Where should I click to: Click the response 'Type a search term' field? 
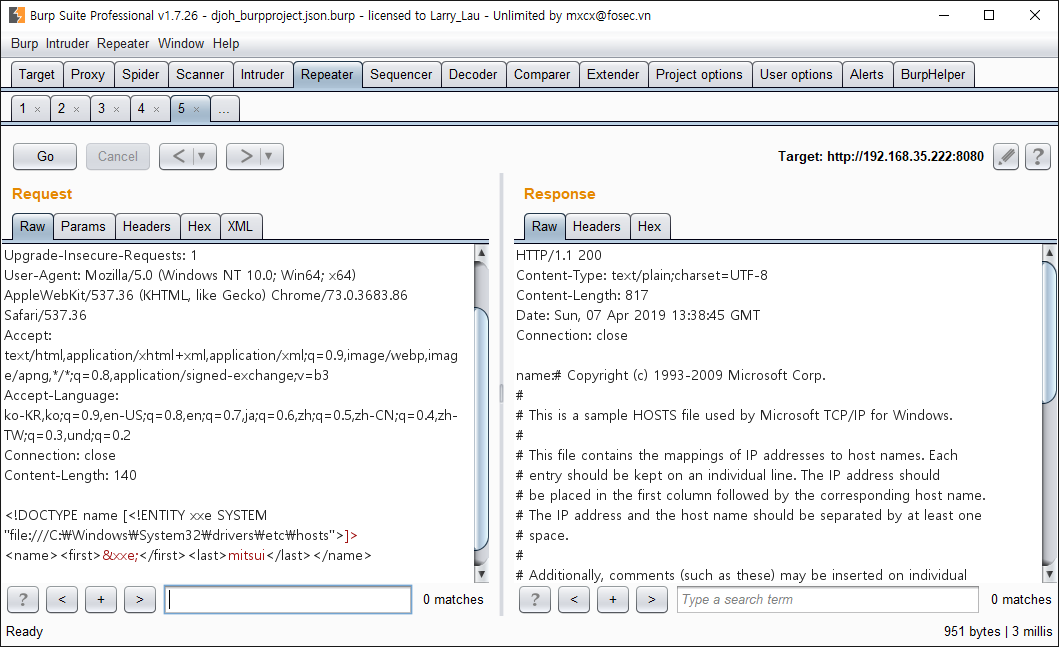(x=827, y=599)
